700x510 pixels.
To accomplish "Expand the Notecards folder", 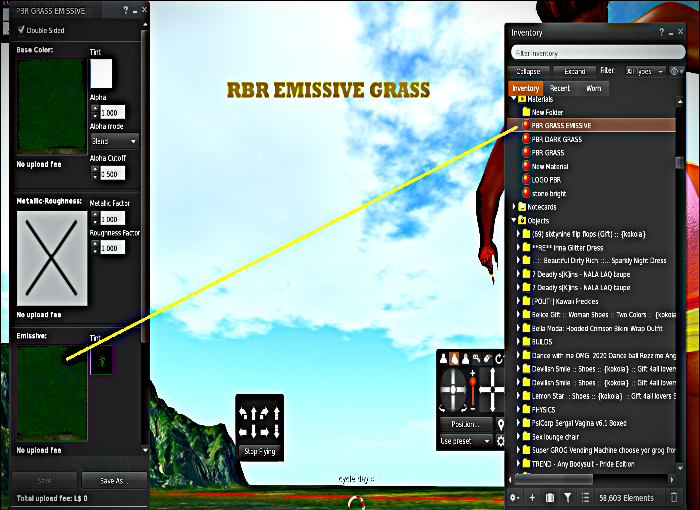I will click(514, 207).
